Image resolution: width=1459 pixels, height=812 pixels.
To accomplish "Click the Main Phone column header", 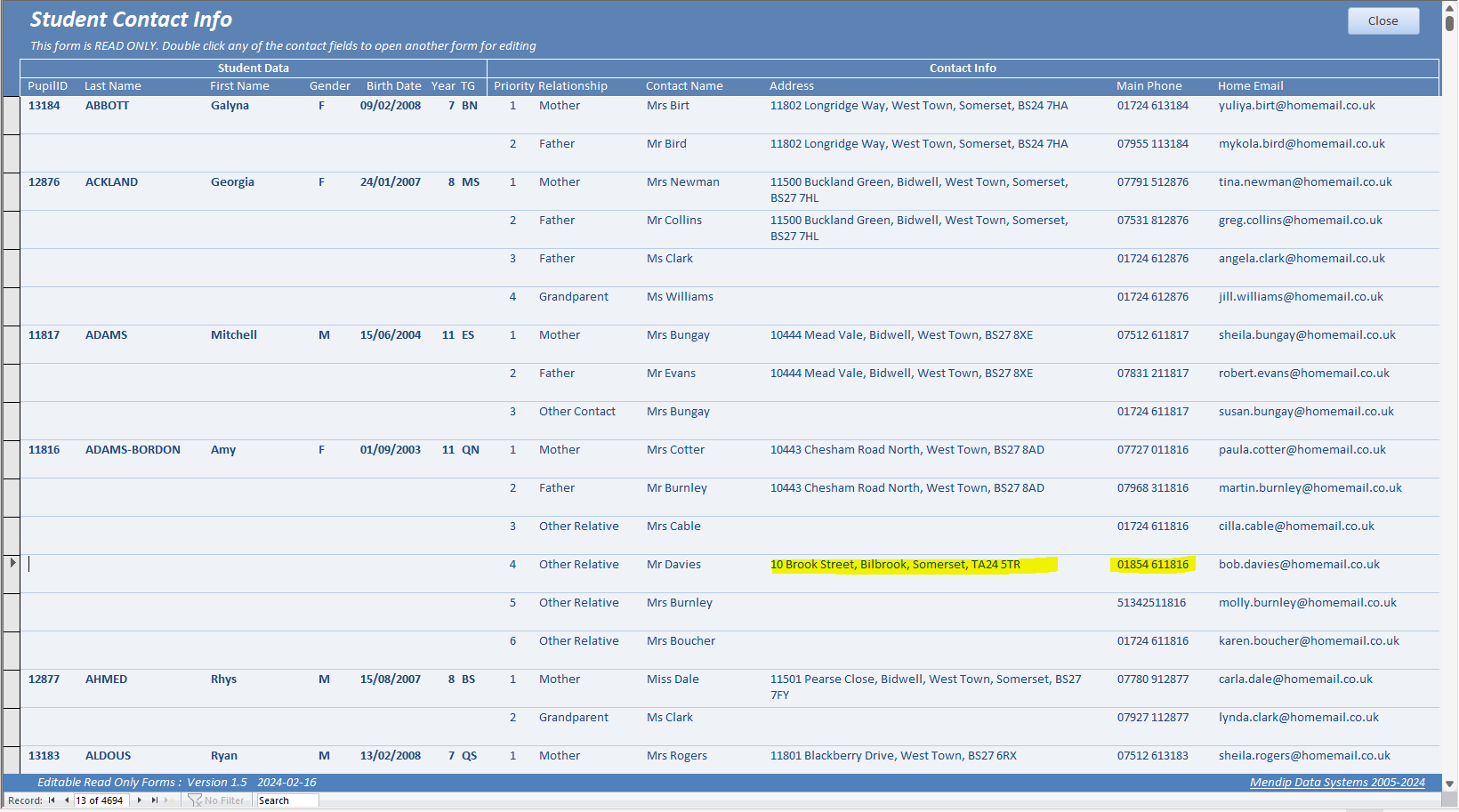I will pyautogui.click(x=1149, y=86).
